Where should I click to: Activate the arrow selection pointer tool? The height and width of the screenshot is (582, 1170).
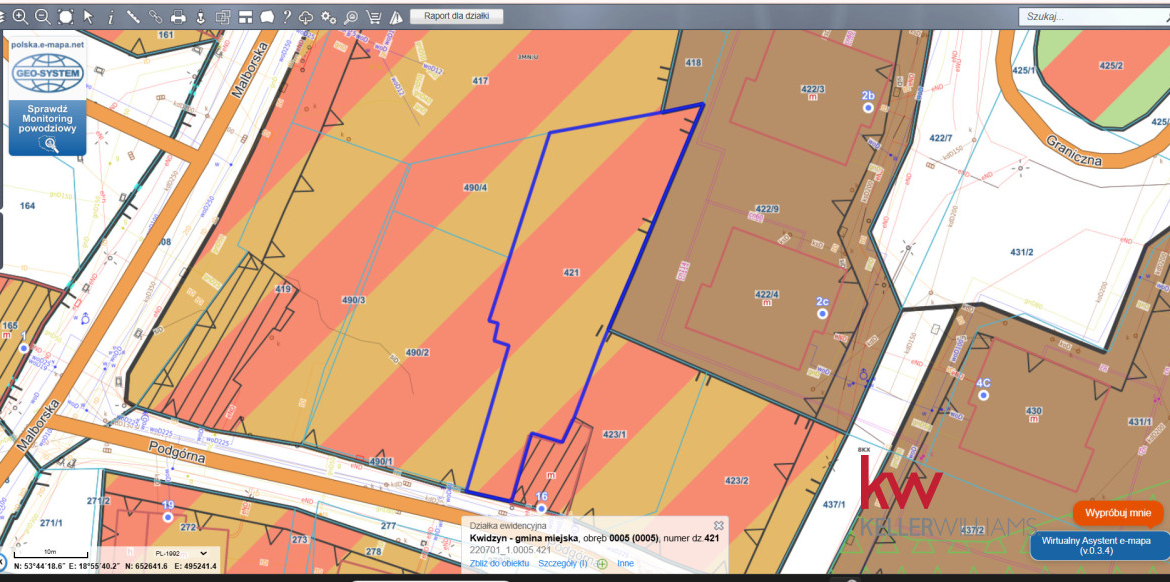pyautogui.click(x=88, y=17)
